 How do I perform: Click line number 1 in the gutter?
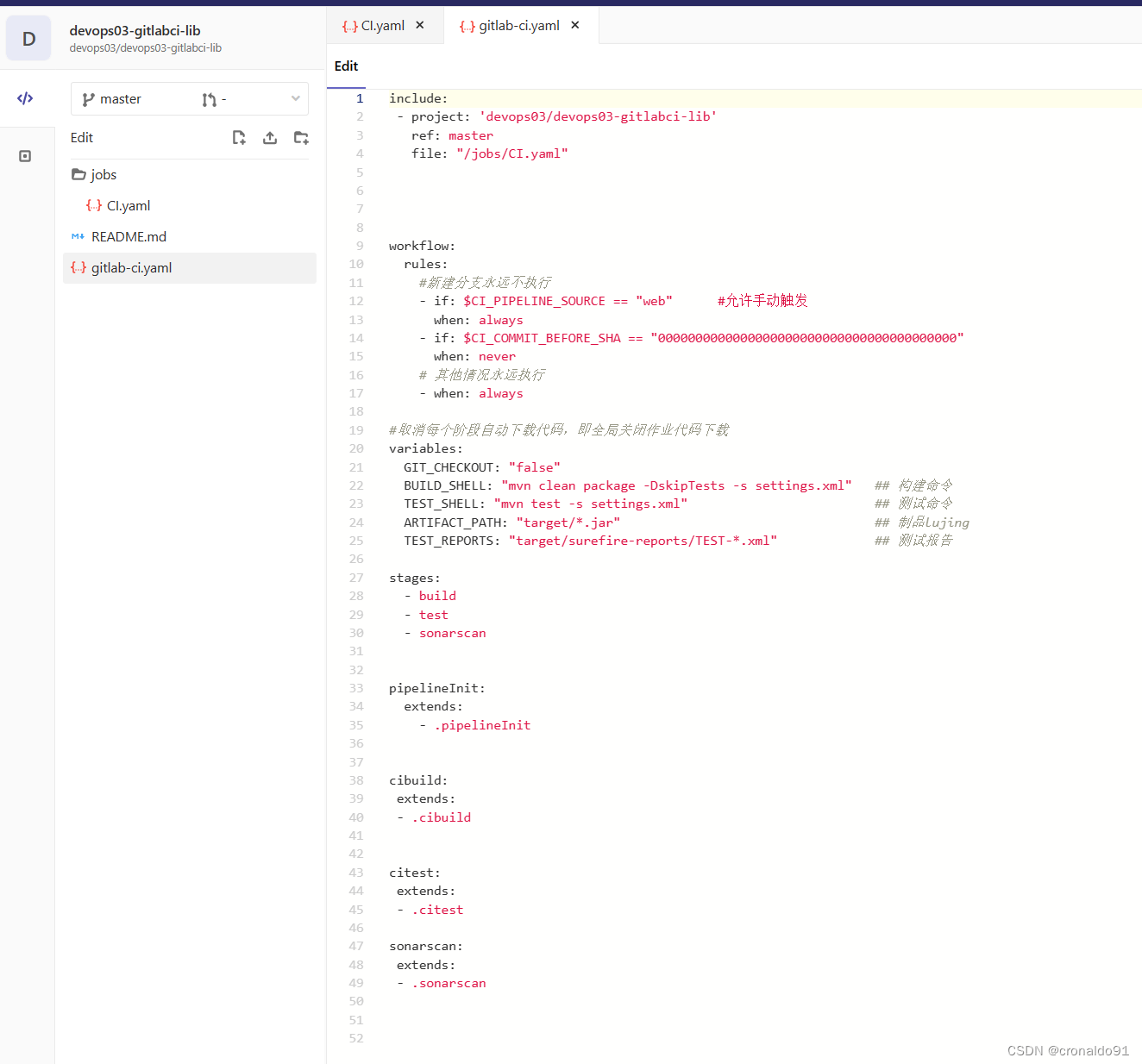pyautogui.click(x=360, y=98)
